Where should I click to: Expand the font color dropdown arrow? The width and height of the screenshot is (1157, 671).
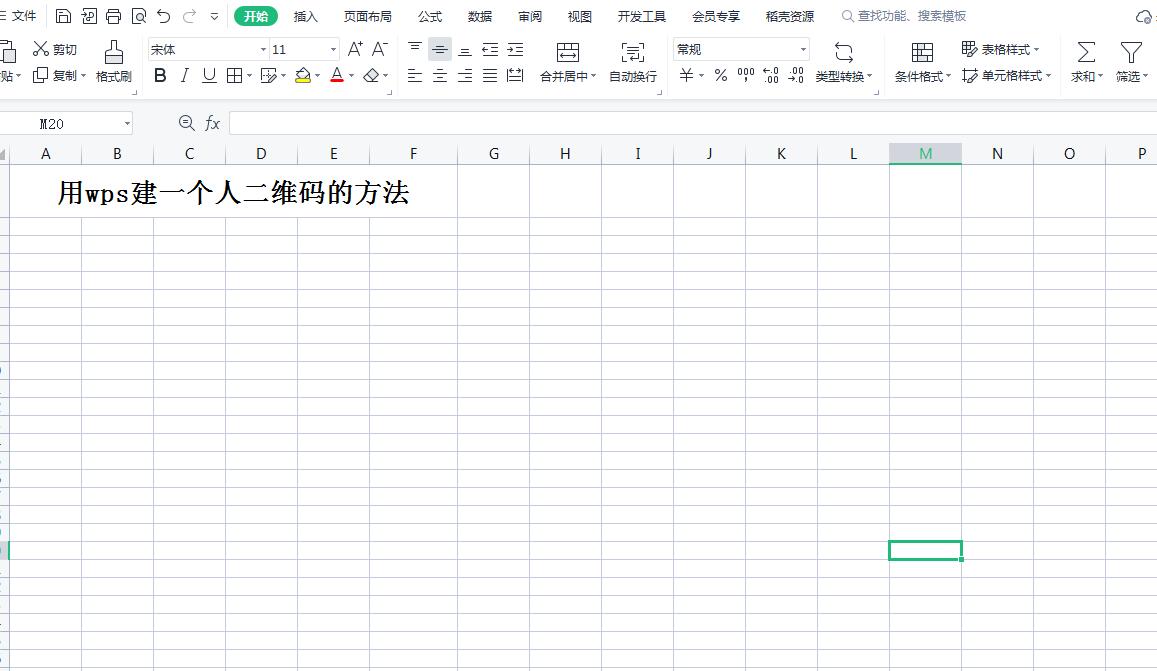coord(351,75)
